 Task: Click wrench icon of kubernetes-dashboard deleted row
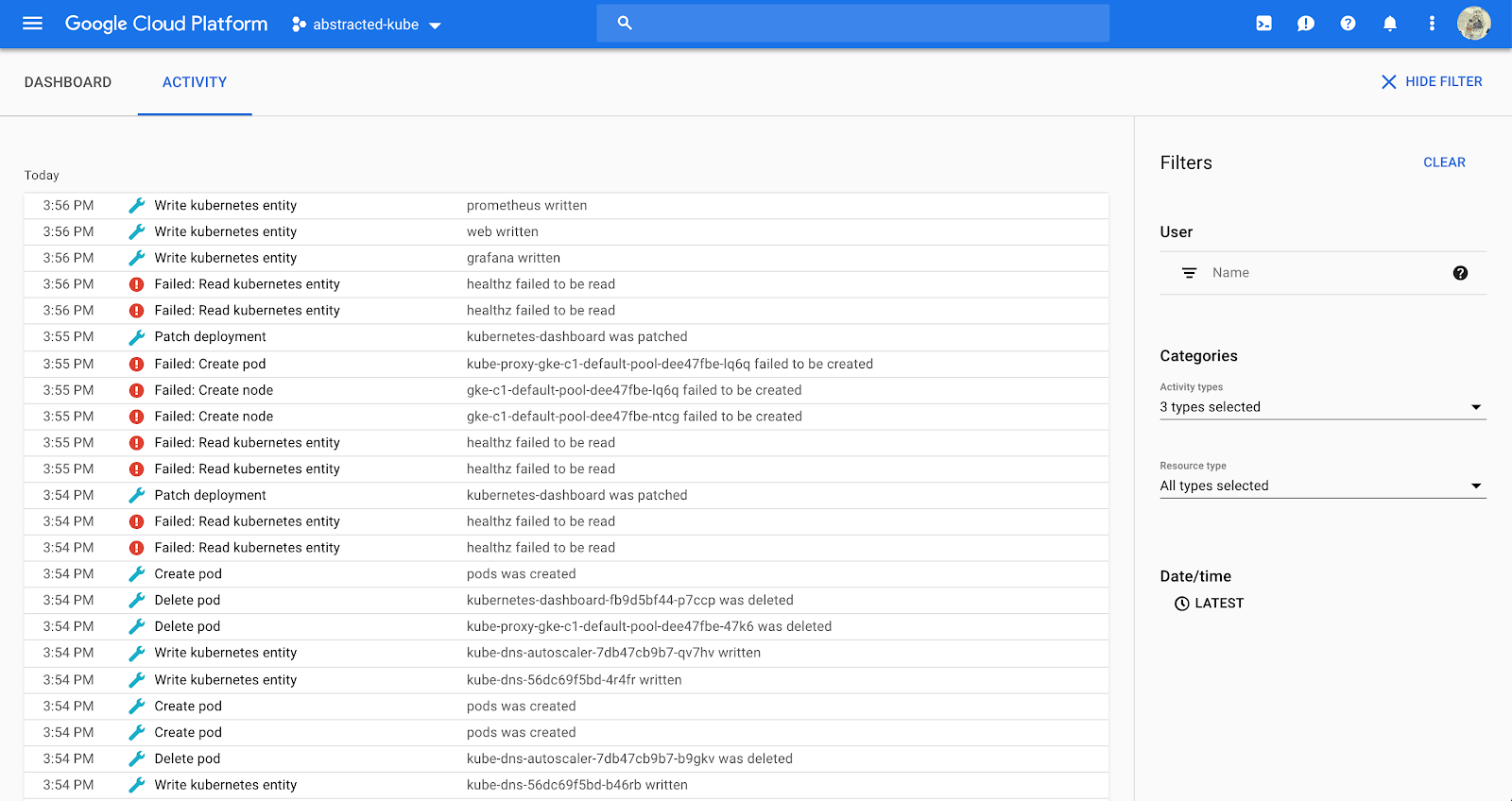[137, 600]
